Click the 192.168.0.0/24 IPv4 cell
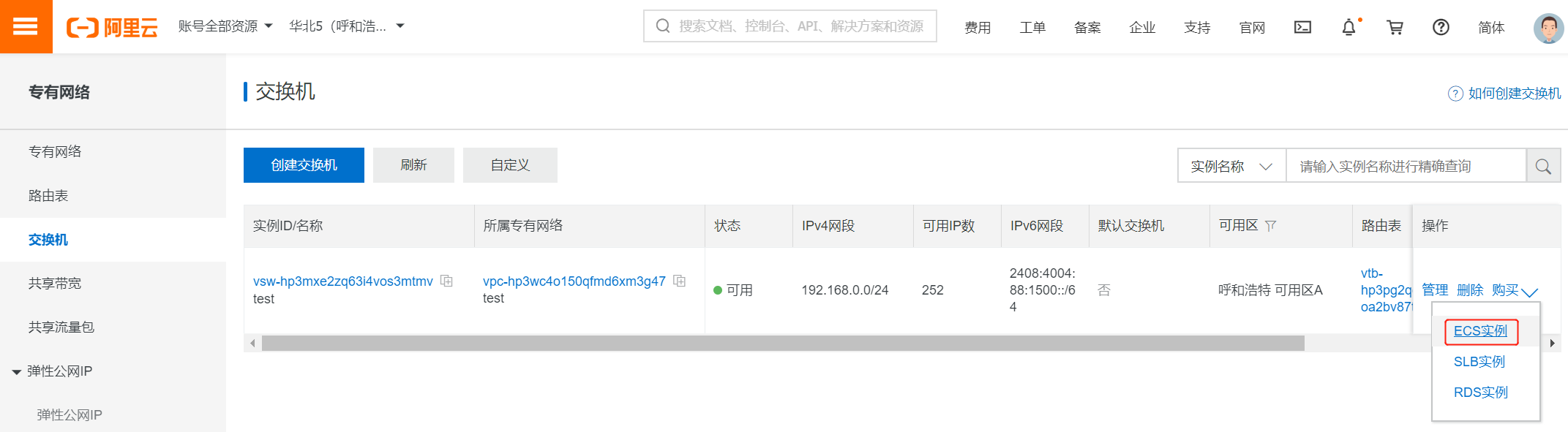Viewport: 1568px width, 432px height. tap(844, 290)
